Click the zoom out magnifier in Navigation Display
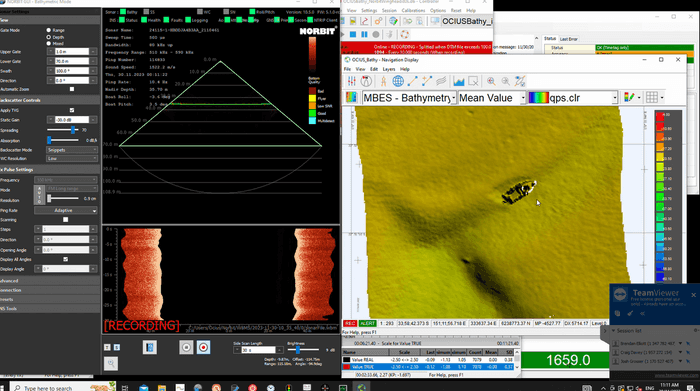 505,81
